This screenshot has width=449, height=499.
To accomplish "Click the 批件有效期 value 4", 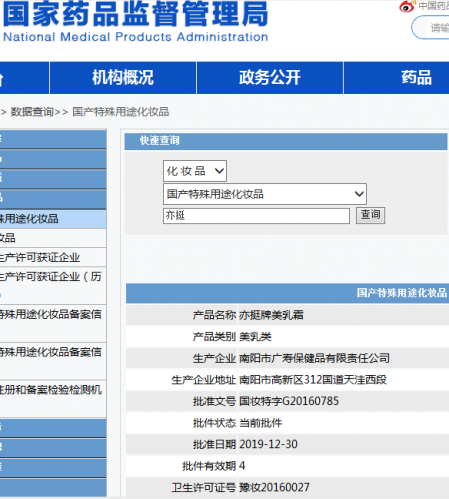I will pyautogui.click(x=242, y=466).
